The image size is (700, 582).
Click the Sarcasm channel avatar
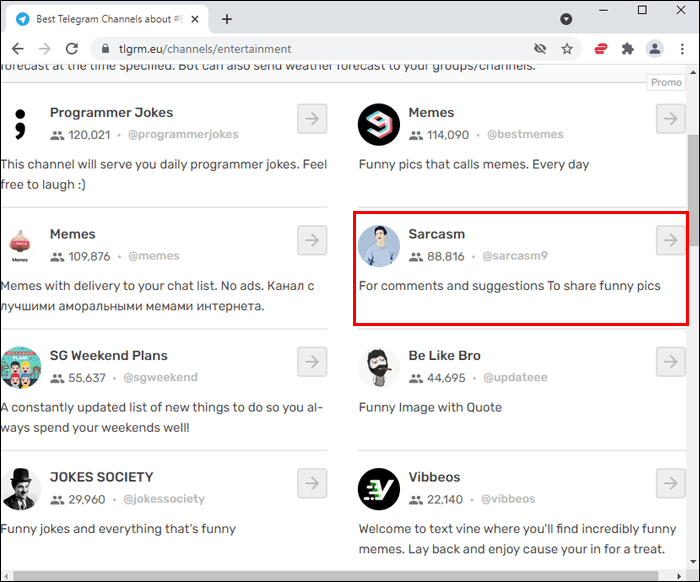(x=379, y=246)
